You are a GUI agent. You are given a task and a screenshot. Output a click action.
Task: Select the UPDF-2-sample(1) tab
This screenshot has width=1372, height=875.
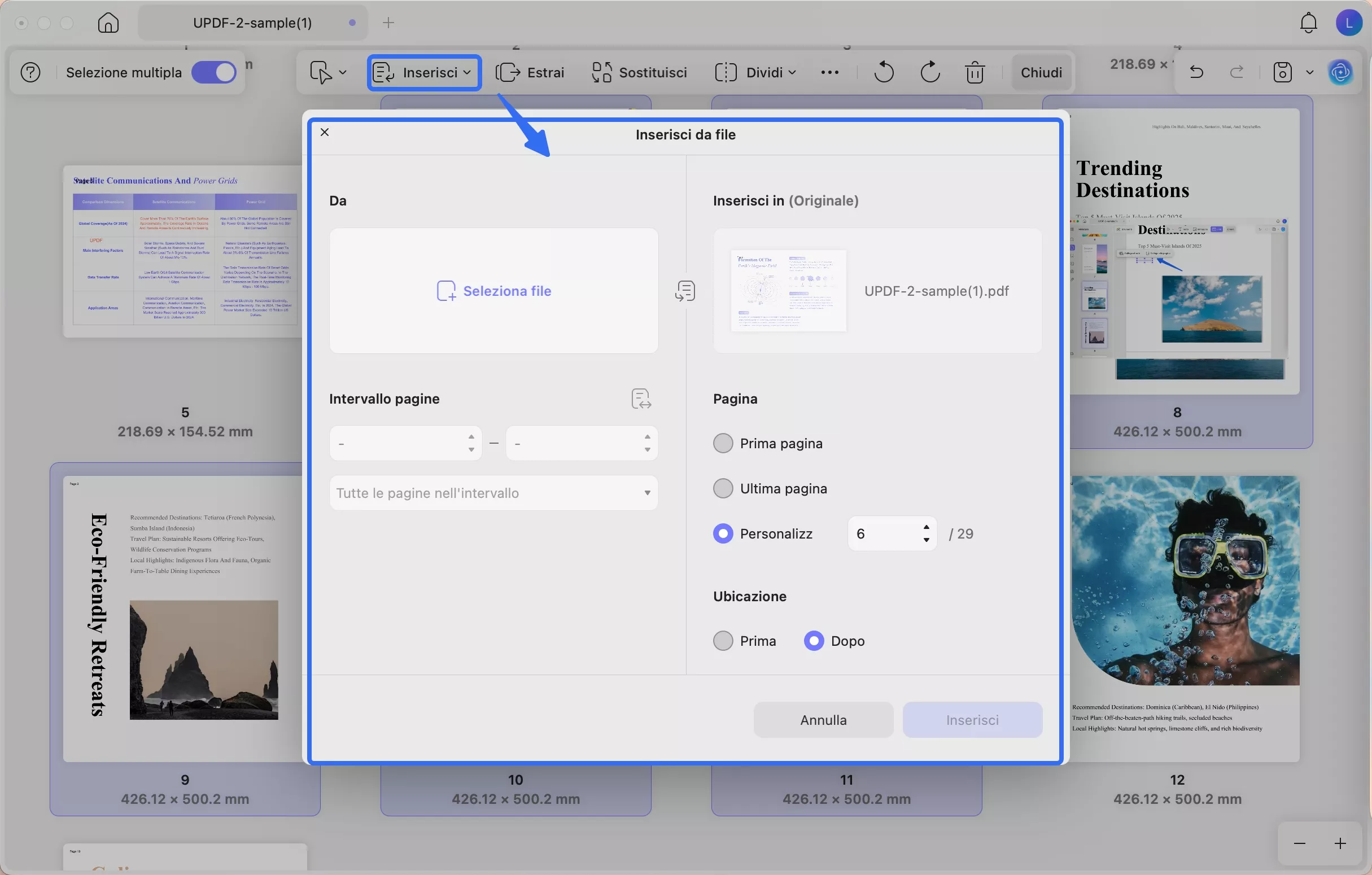252,23
